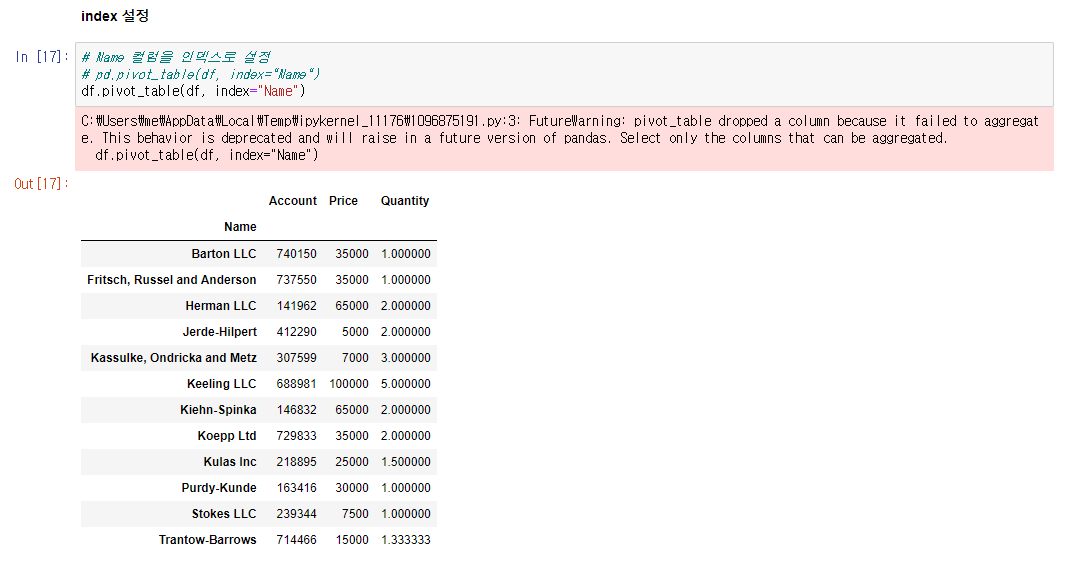The width and height of the screenshot is (1070, 568).
Task: Select the Herman LLC row label
Action: pyautogui.click(x=221, y=305)
